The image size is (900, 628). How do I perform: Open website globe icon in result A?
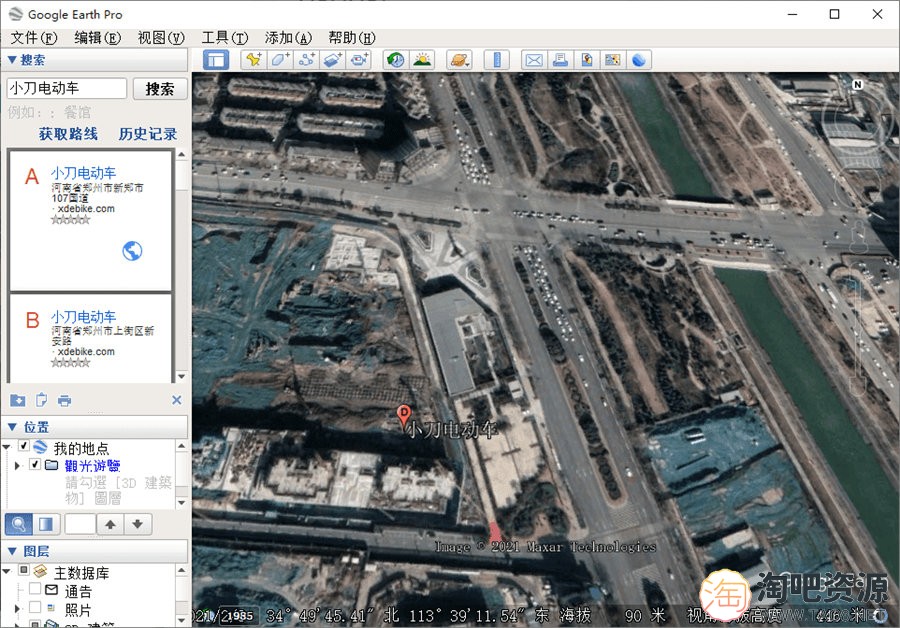click(132, 251)
